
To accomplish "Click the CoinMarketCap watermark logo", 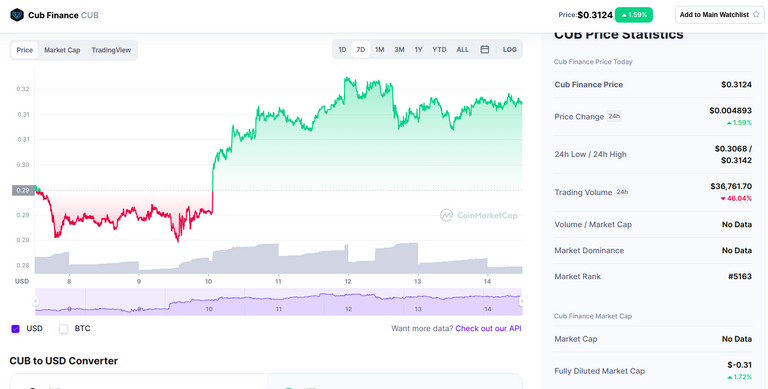I will pyautogui.click(x=479, y=215).
